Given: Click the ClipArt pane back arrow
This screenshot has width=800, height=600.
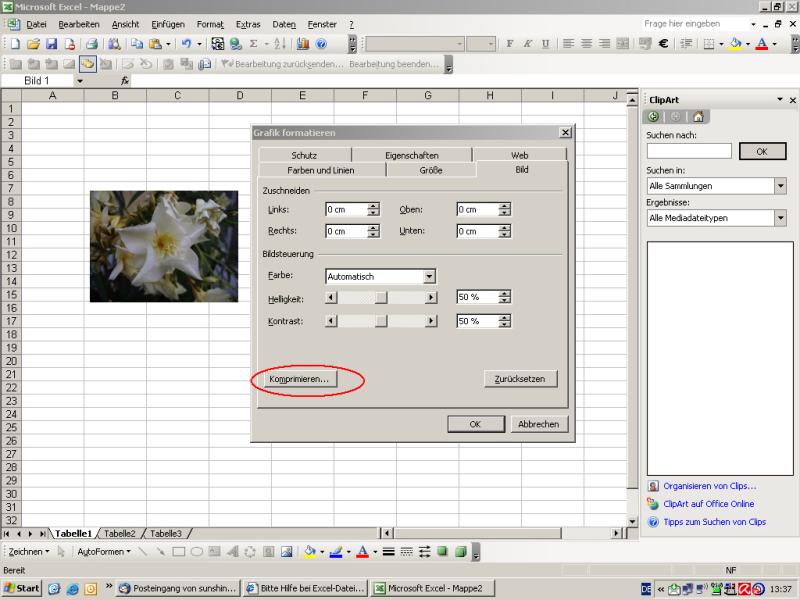Looking at the screenshot, I should (654, 117).
